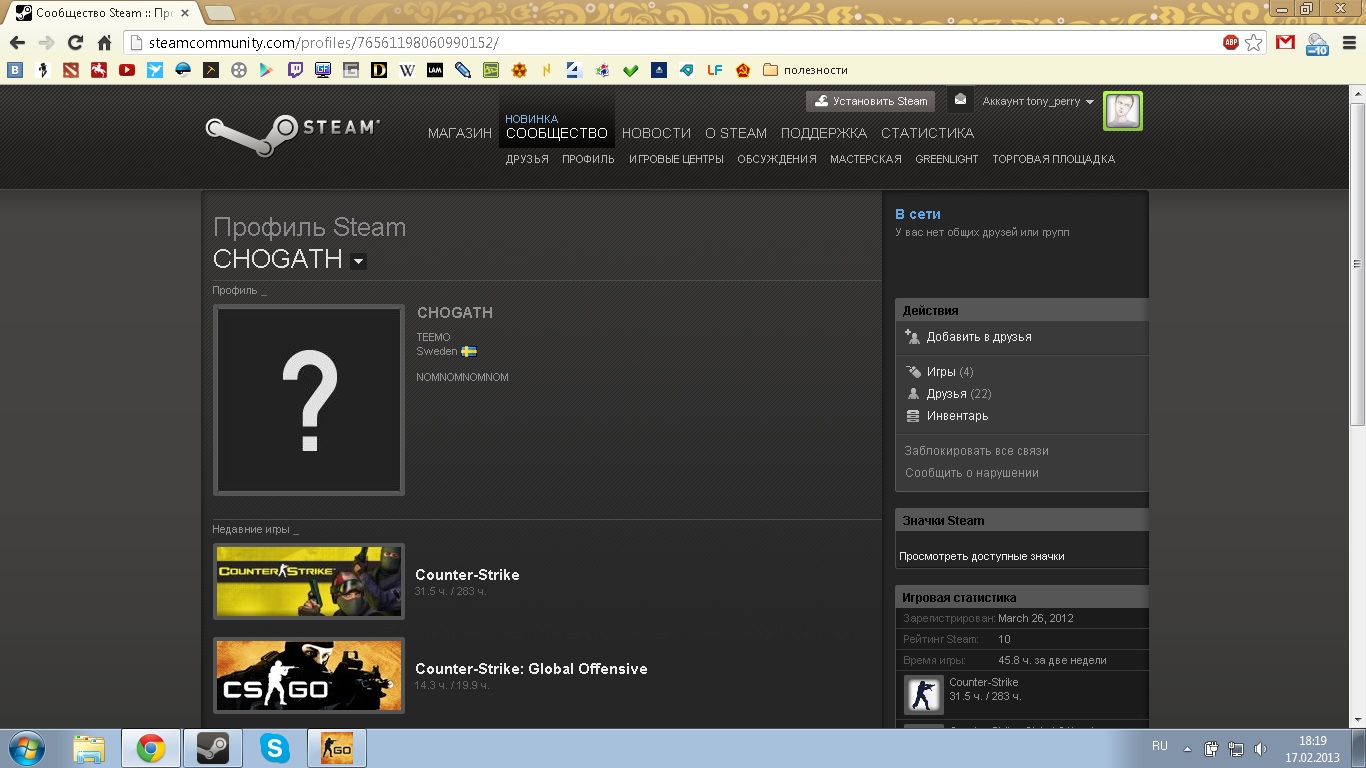Reload the page with the refresh icon
The width and height of the screenshot is (1366, 768).
coord(75,43)
